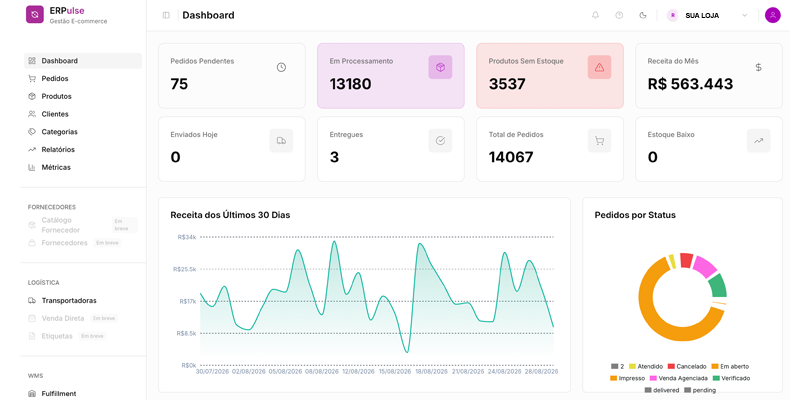Collapse sidebar using the panel toggle icon
Screen dimensions: 800x400
[x=166, y=15]
